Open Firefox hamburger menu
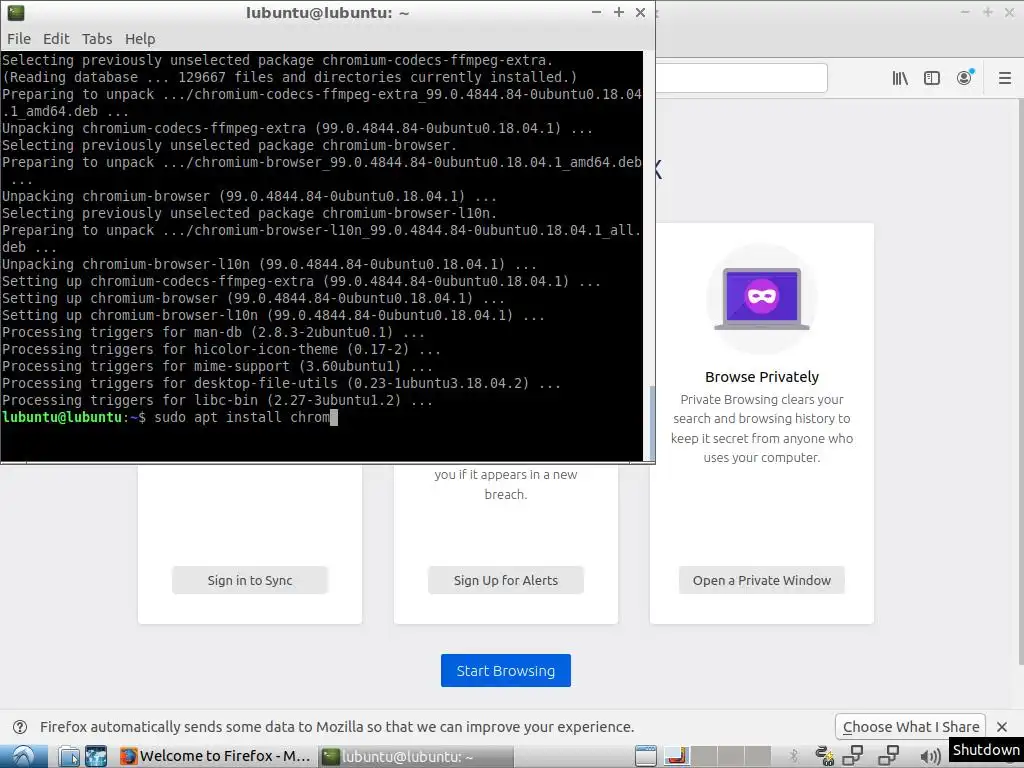Screen dimensions: 1024x768 (1005, 78)
